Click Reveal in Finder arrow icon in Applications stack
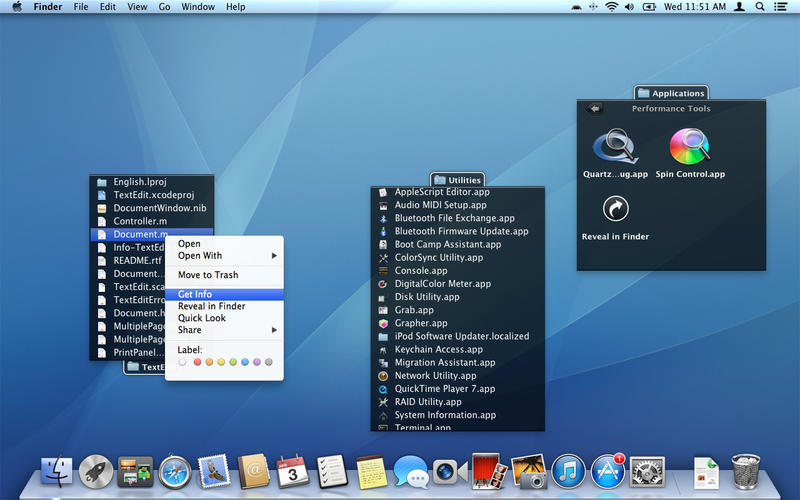 tap(615, 208)
